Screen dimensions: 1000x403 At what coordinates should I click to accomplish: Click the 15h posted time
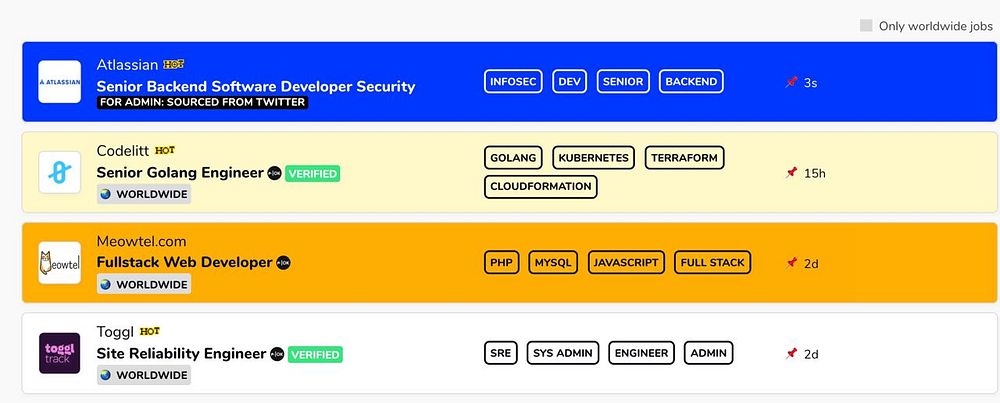point(814,173)
